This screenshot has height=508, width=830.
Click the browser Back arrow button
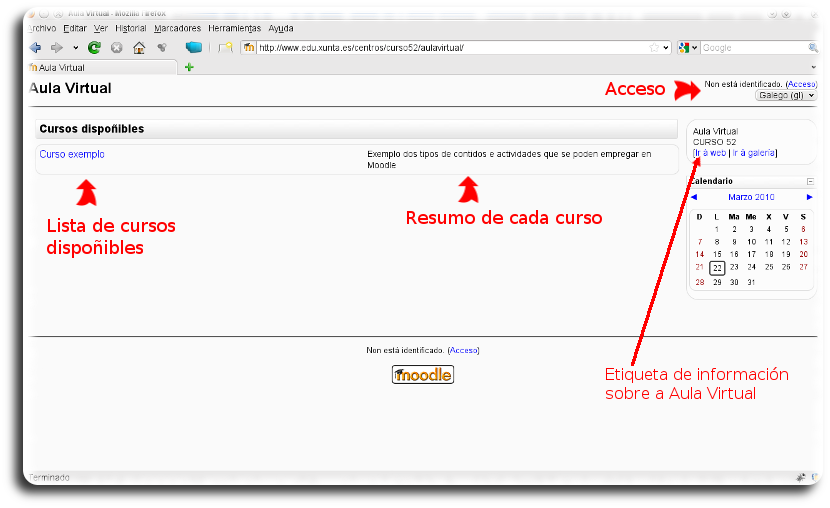pyautogui.click(x=36, y=47)
